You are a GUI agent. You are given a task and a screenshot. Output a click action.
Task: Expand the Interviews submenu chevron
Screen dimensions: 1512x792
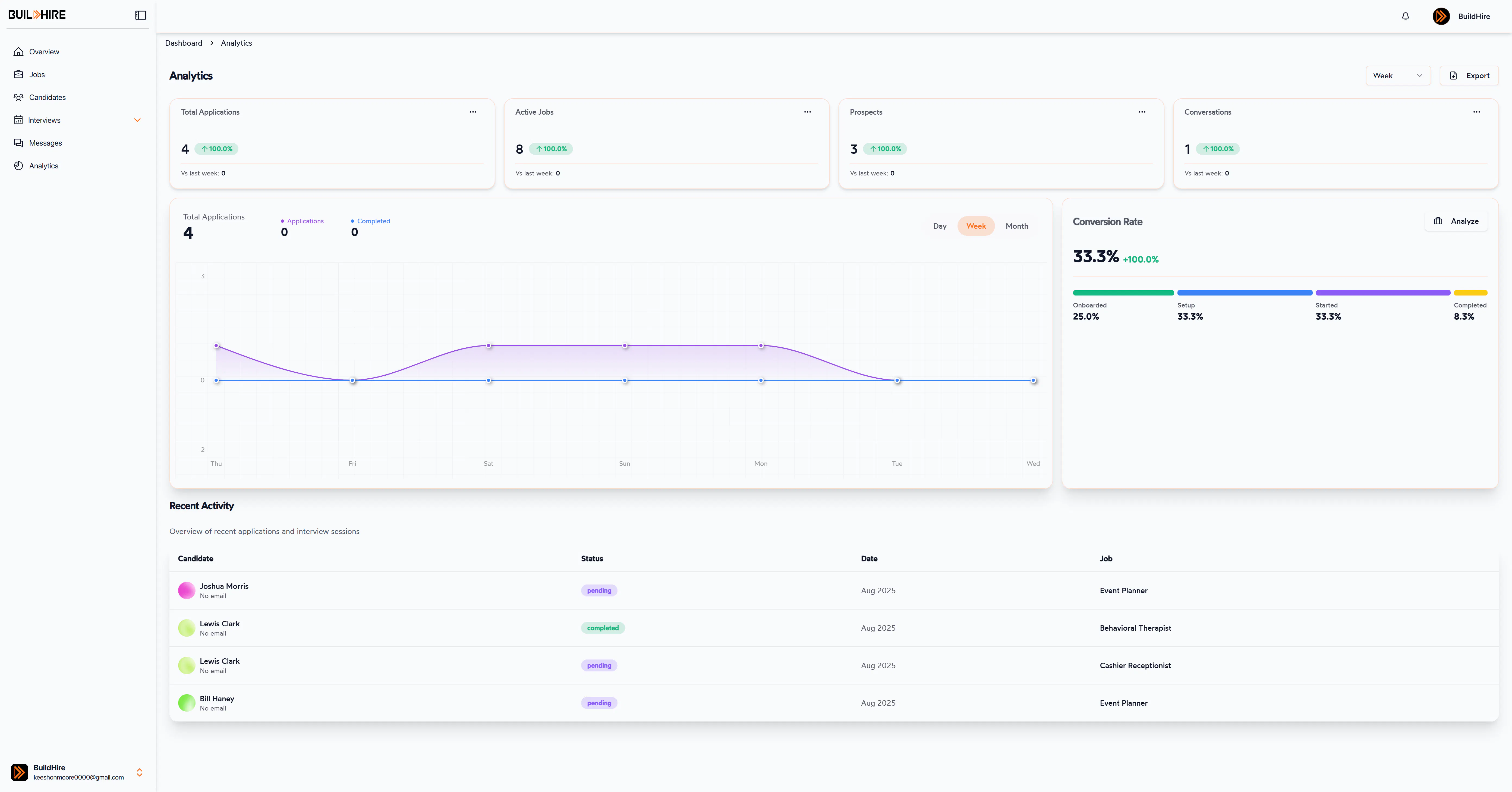click(137, 120)
